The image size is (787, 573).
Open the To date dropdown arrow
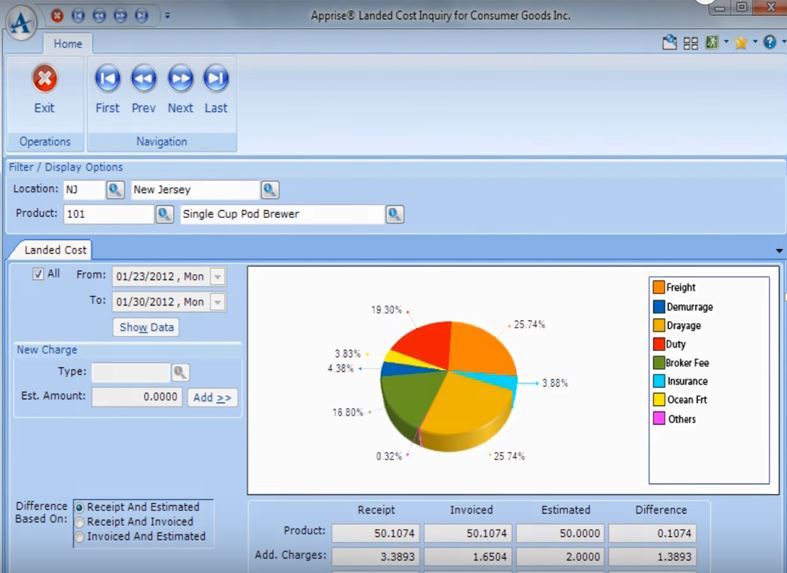coord(217,302)
